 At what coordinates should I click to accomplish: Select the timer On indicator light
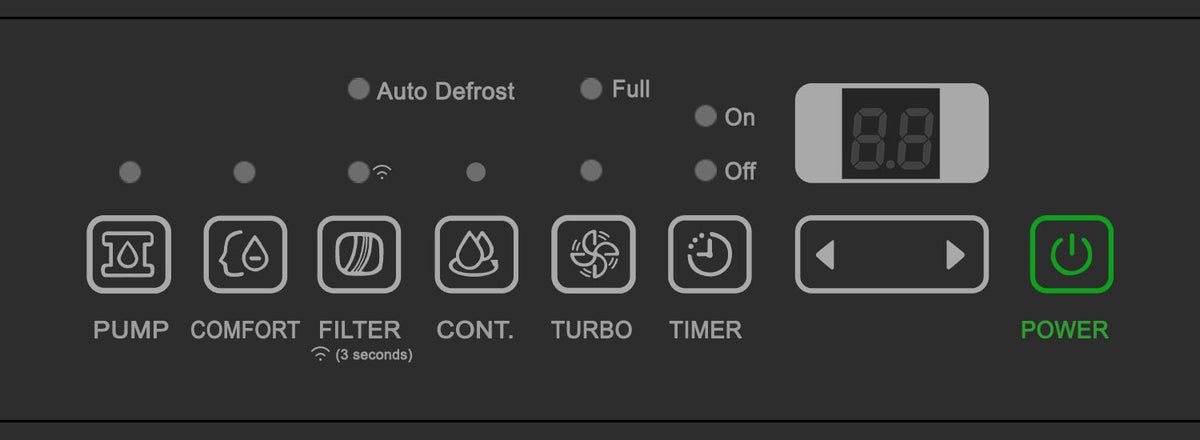click(706, 116)
